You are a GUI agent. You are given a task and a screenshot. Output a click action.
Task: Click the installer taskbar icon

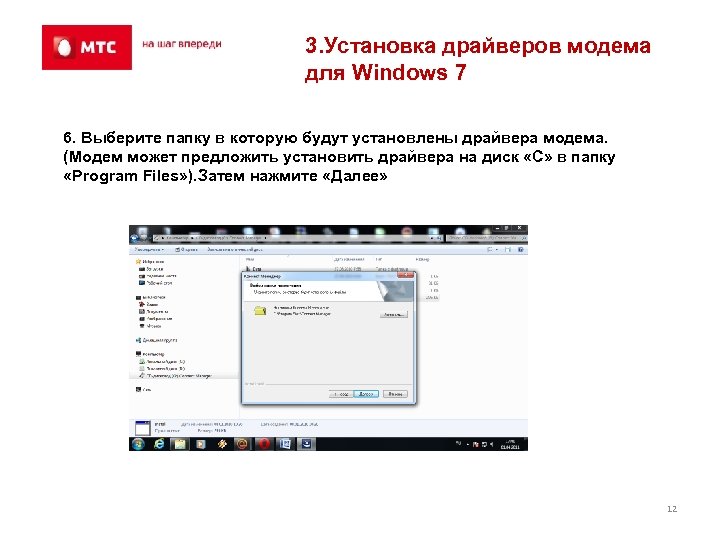point(306,444)
